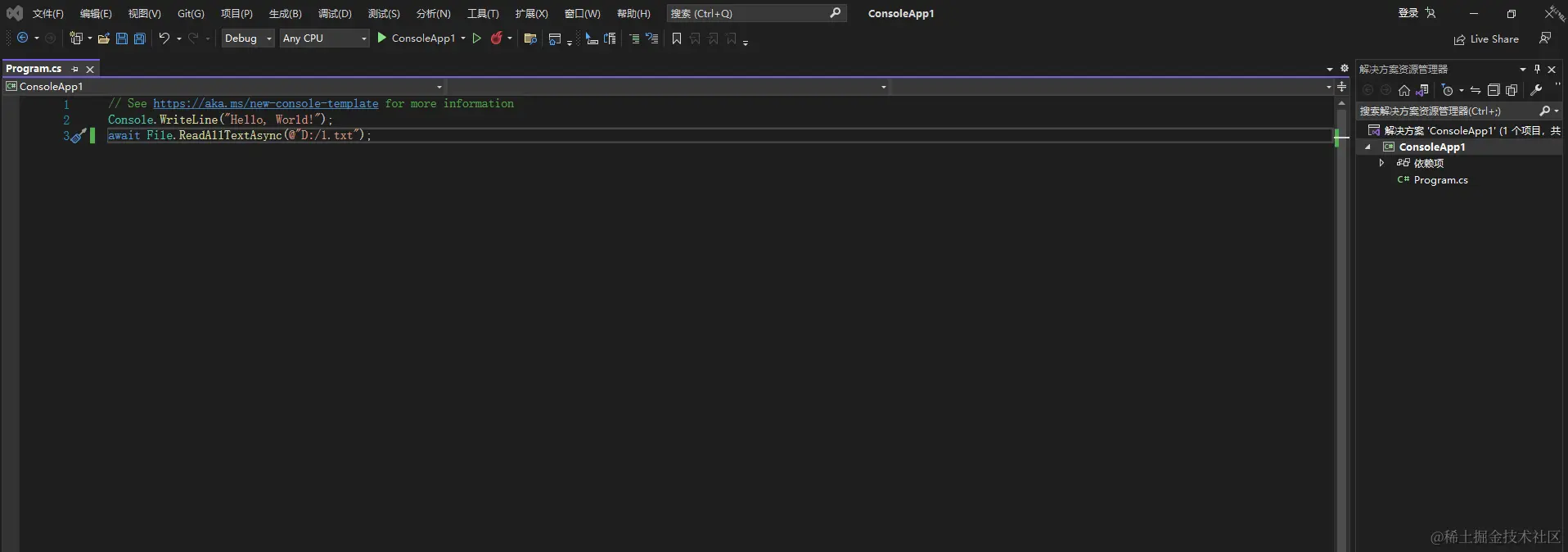Open the 工具(T) menu
Viewport: 1568px width, 552px height.
483,13
